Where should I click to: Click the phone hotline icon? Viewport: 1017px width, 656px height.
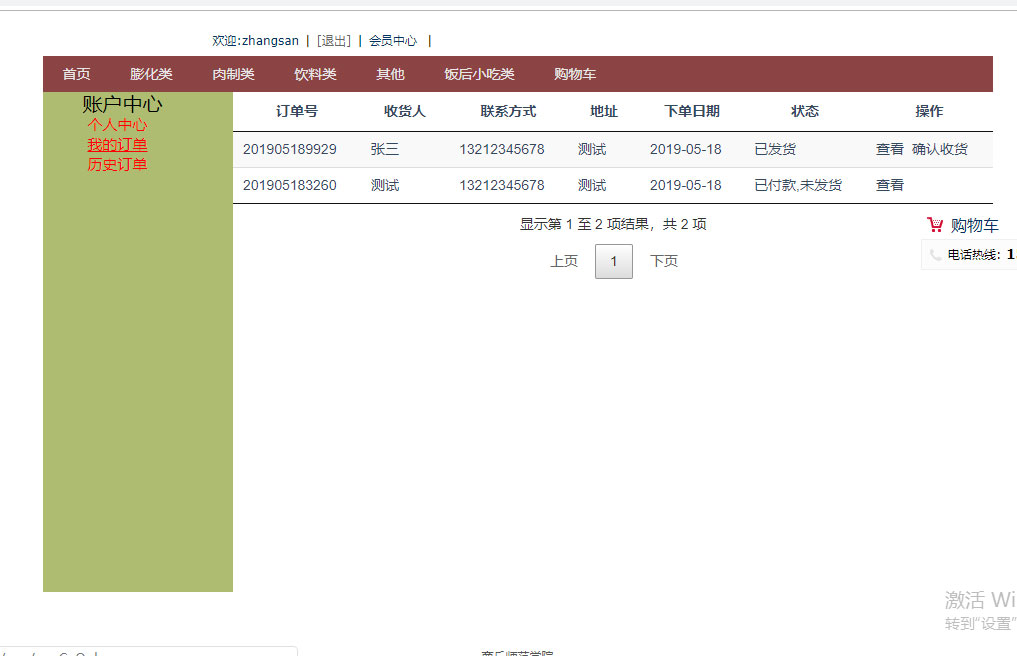point(935,255)
